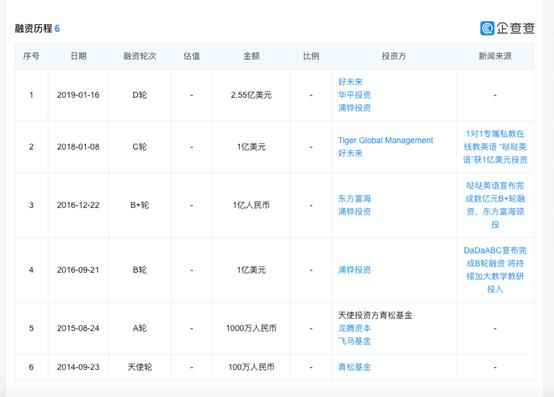This screenshot has width=554, height=397.
Task: Select the 新闻来源 column header
Action: 495,56
